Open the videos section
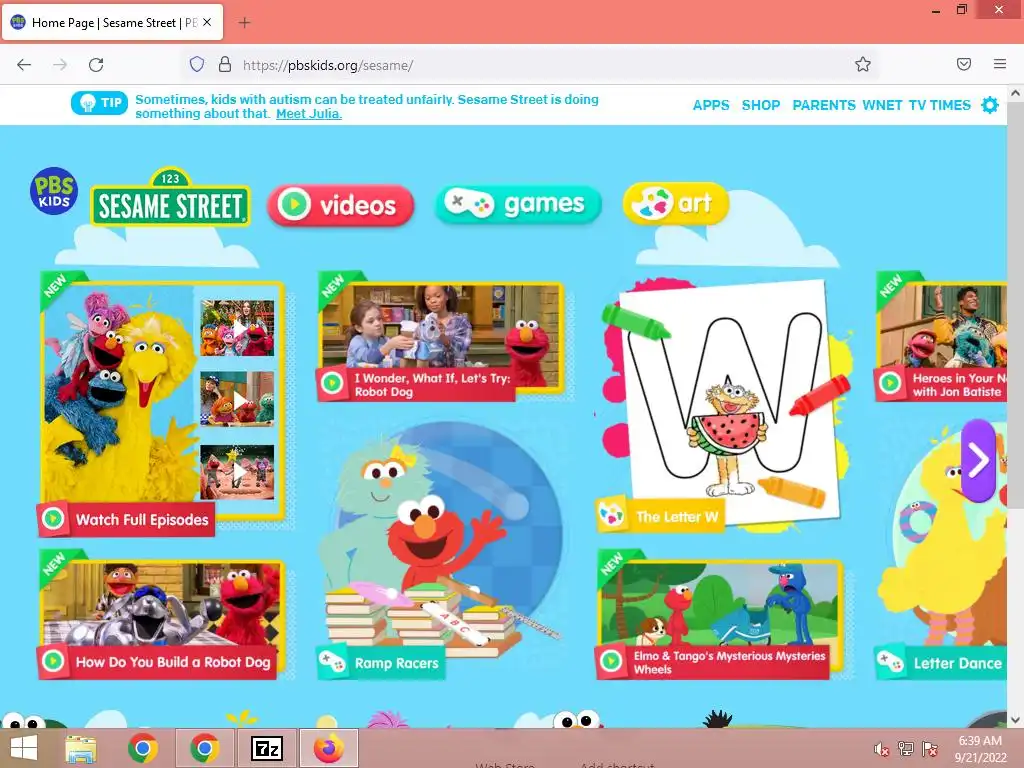Viewport: 1024px width, 768px height. 341,206
